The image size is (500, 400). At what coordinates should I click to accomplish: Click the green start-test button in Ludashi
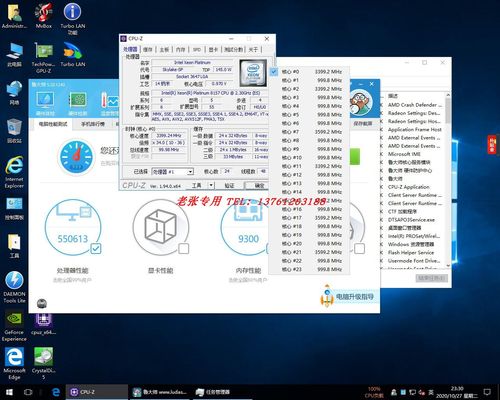355,157
